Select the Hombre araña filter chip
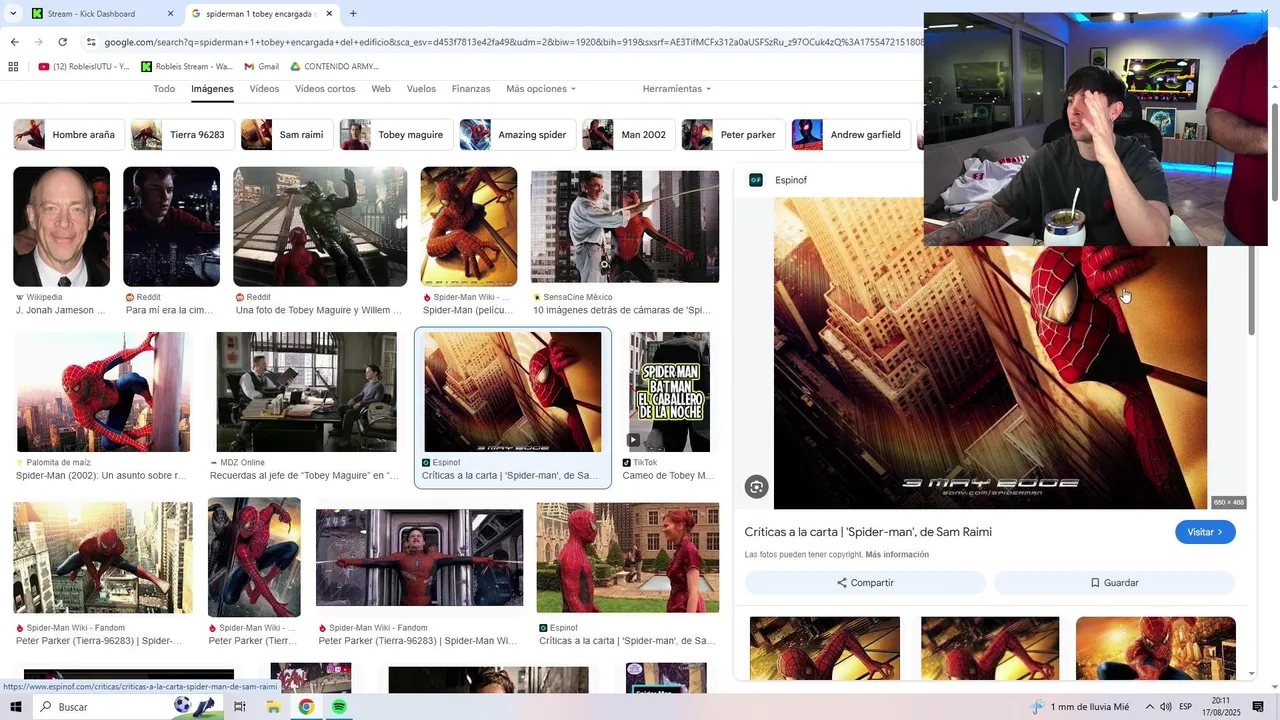 (69, 135)
